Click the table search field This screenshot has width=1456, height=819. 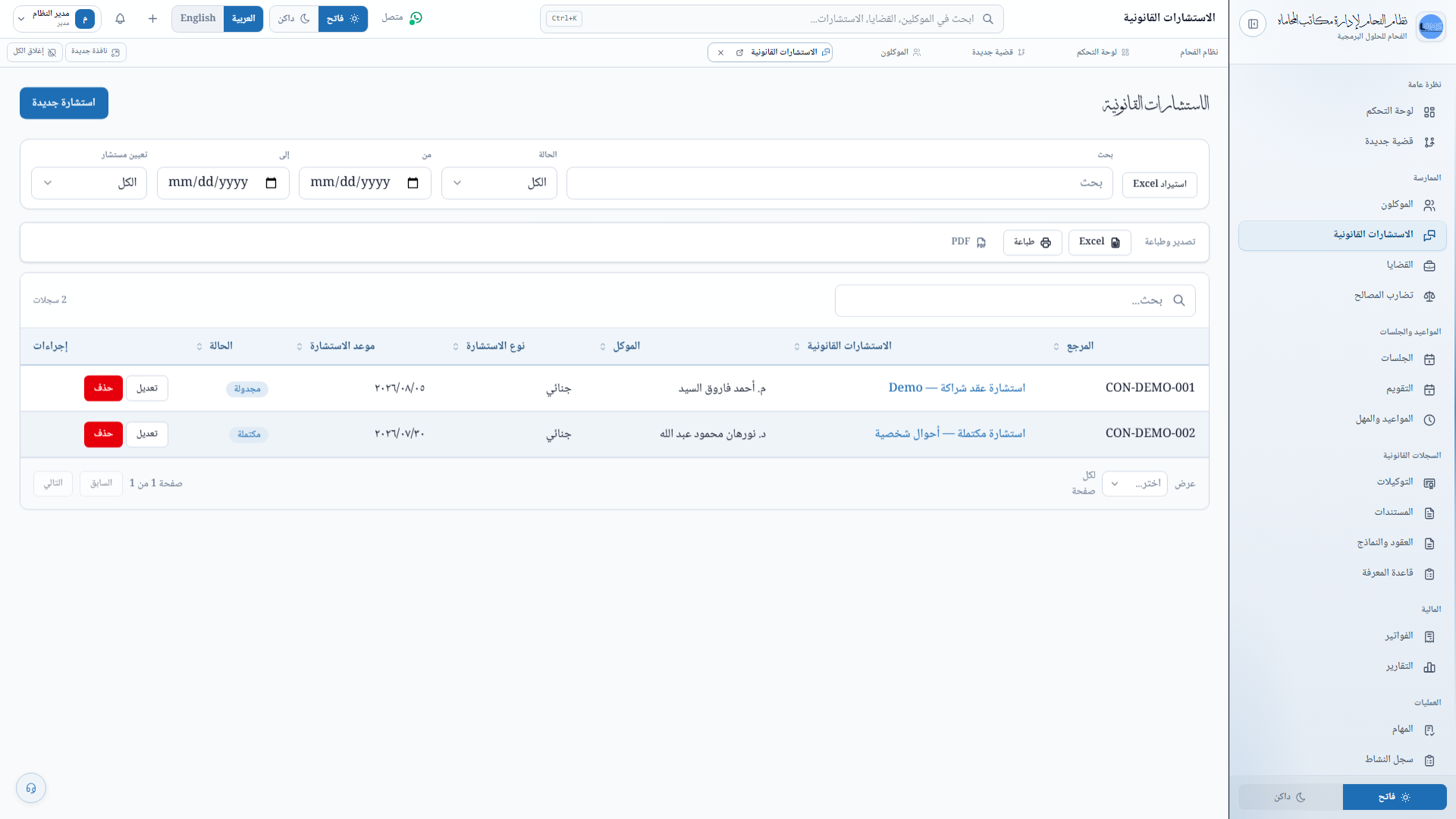pyautogui.click(x=1015, y=301)
